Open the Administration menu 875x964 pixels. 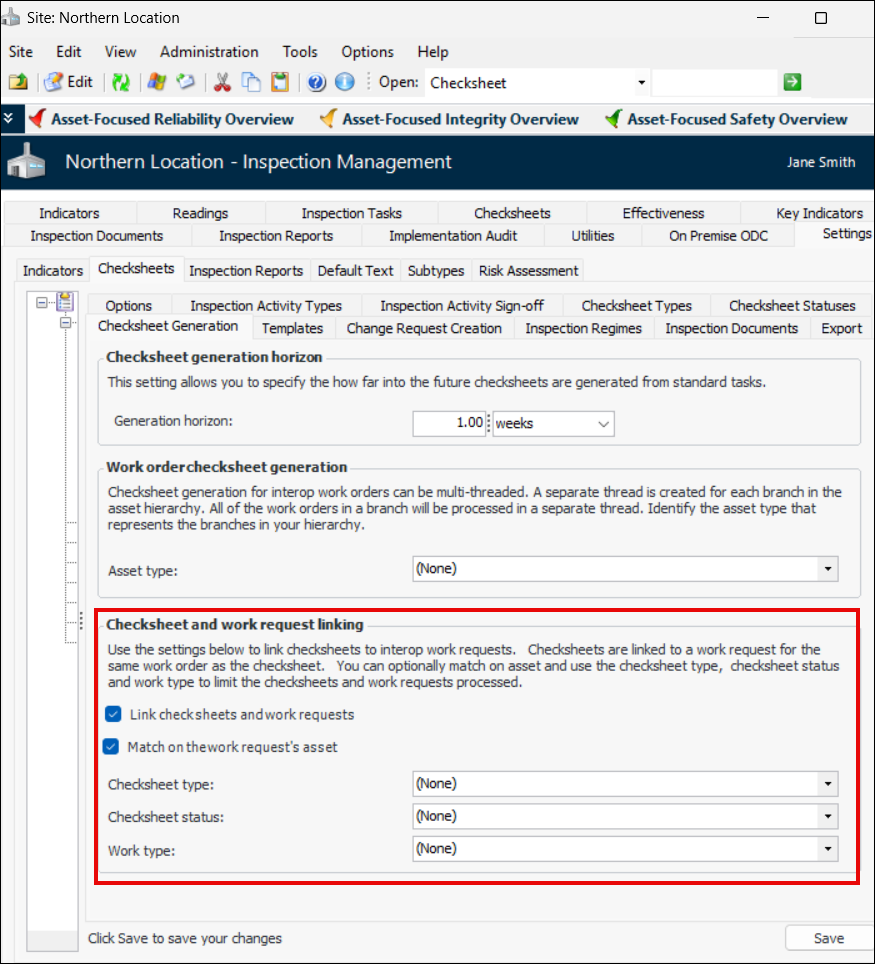[x=209, y=52]
